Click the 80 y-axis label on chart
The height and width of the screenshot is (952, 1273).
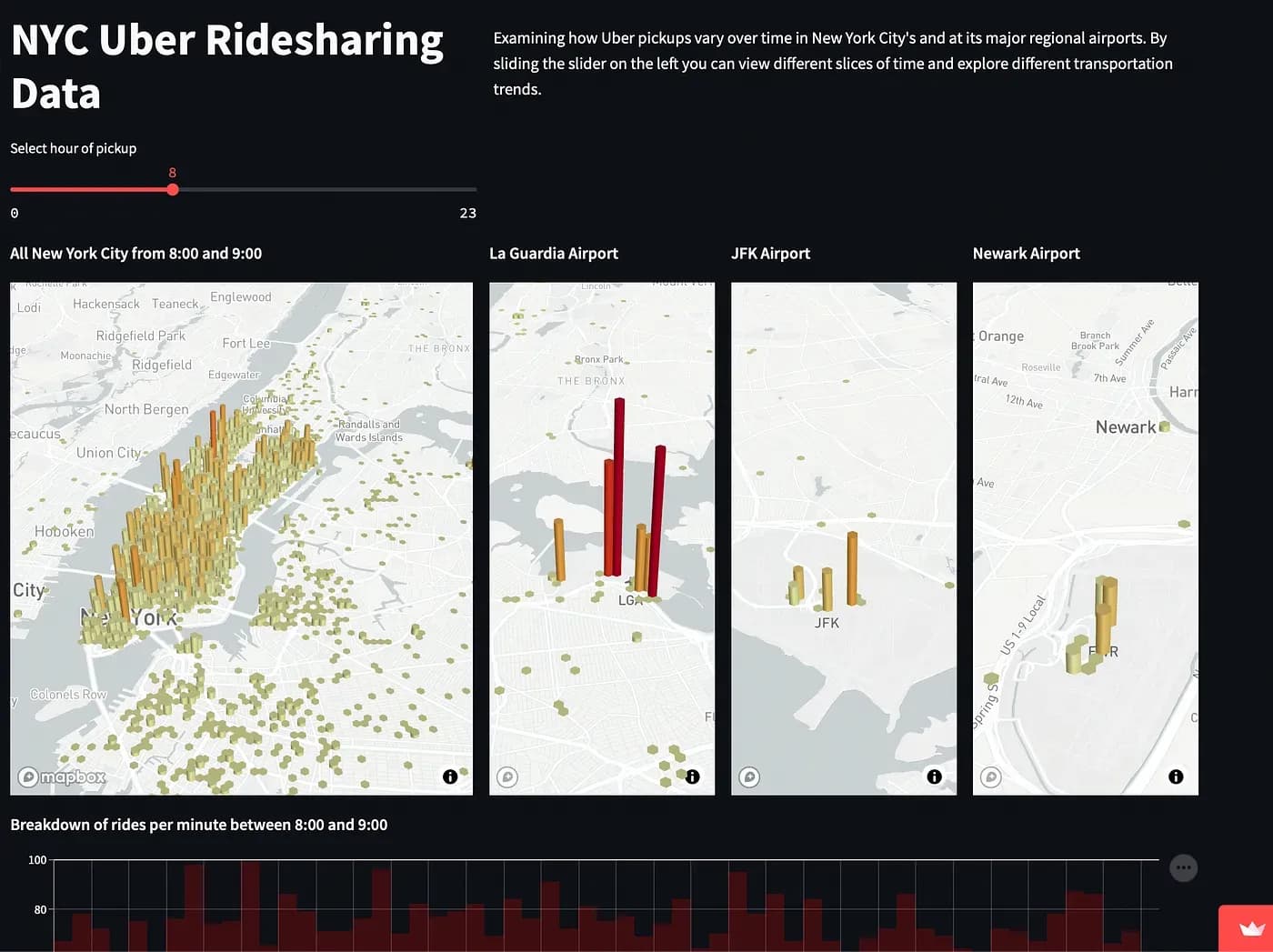[x=40, y=909]
